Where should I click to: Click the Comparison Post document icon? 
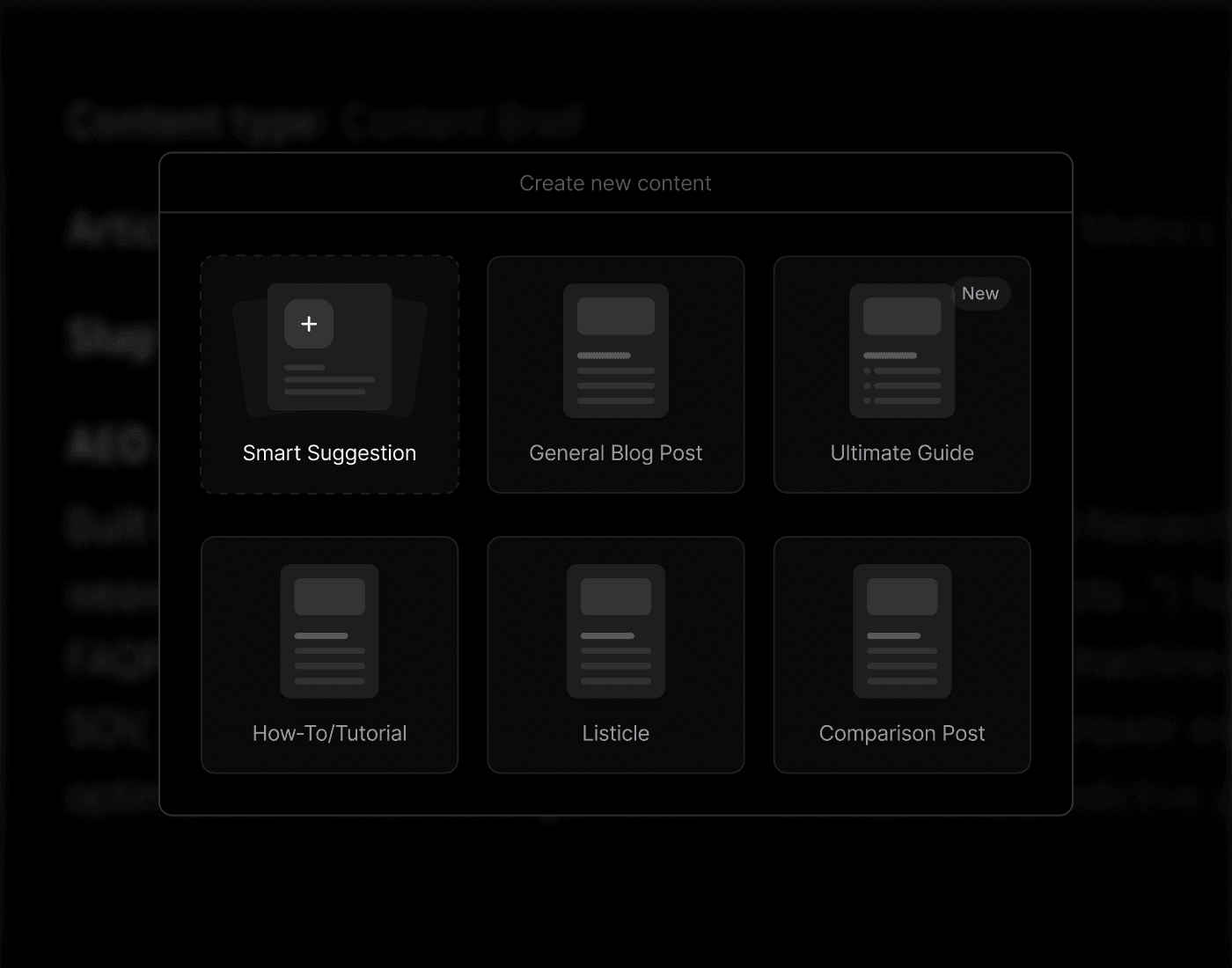[x=900, y=629]
